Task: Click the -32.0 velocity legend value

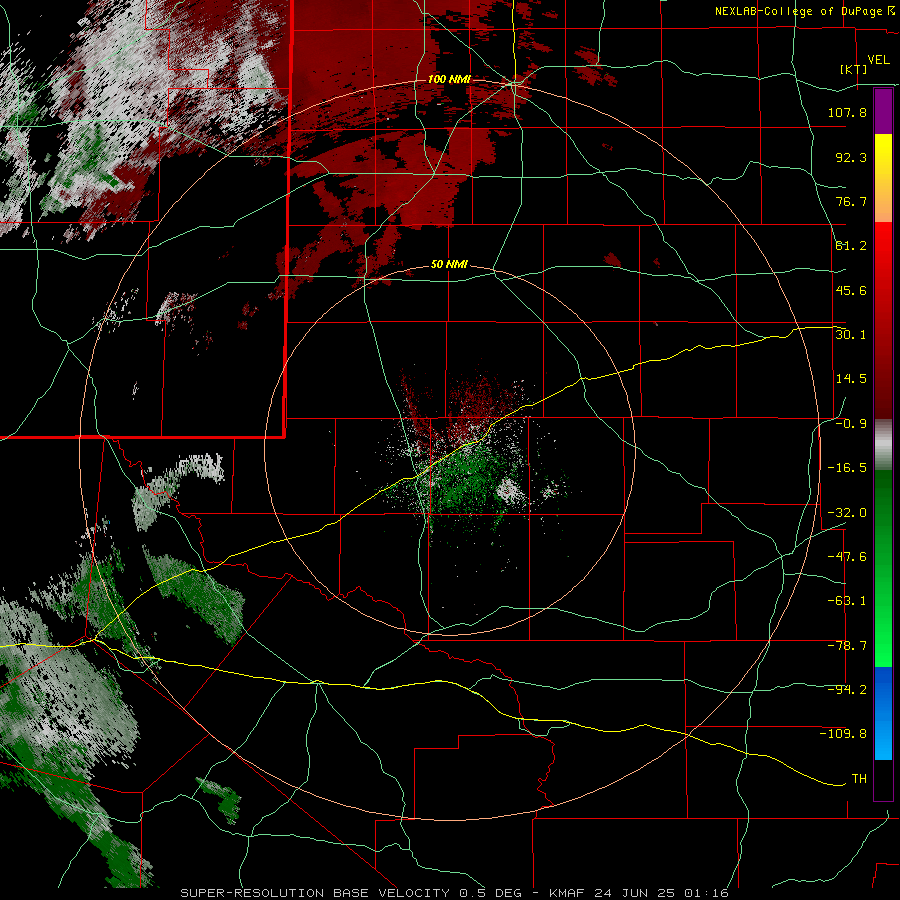Action: 847,513
